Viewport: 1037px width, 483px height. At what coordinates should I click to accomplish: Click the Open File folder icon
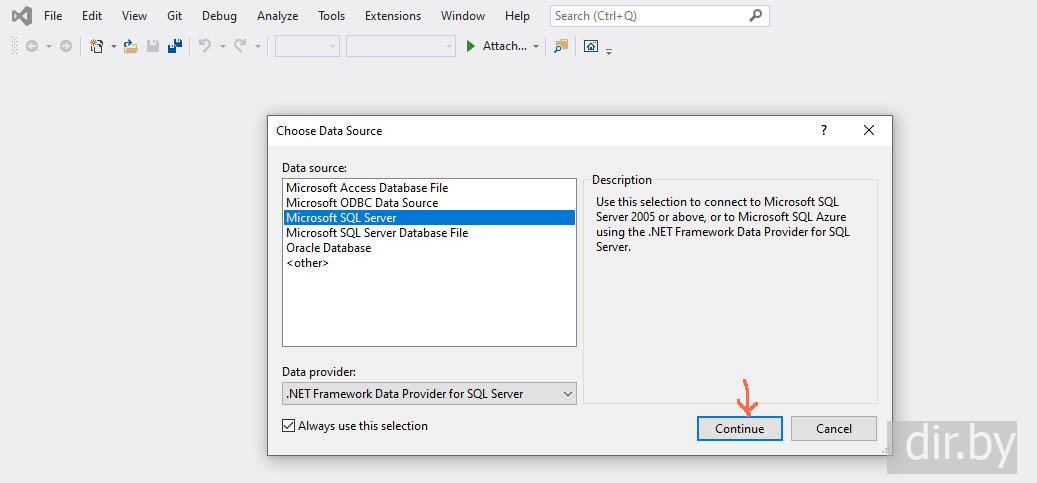coord(131,46)
